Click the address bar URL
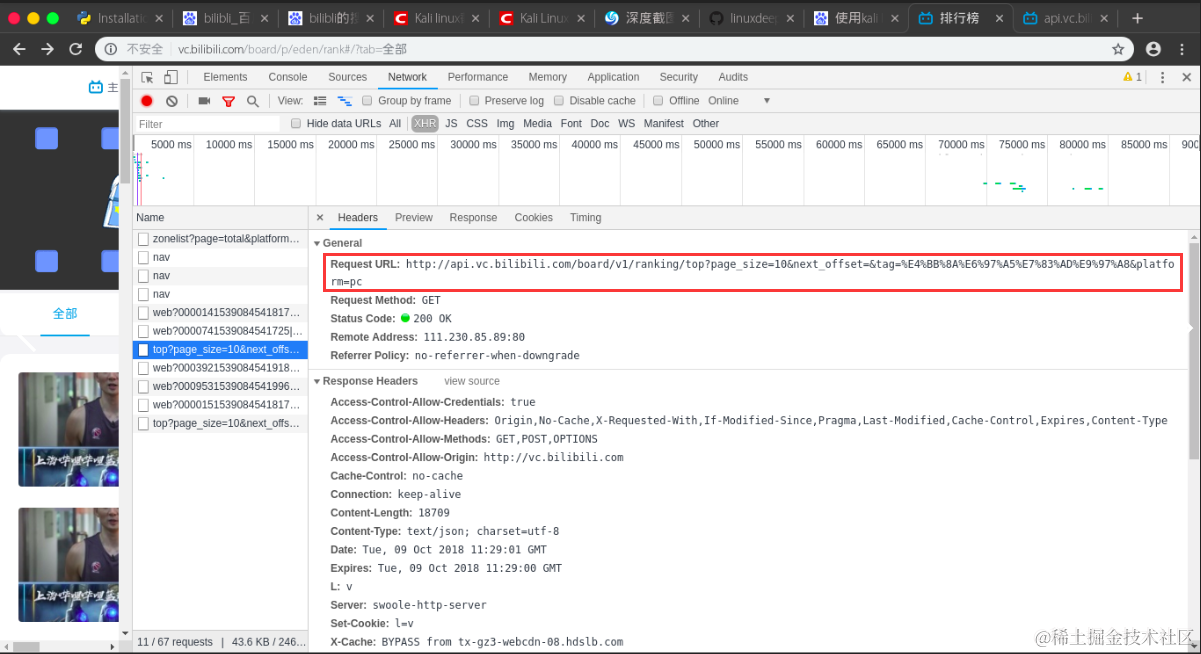The width and height of the screenshot is (1201, 654). pos(292,49)
